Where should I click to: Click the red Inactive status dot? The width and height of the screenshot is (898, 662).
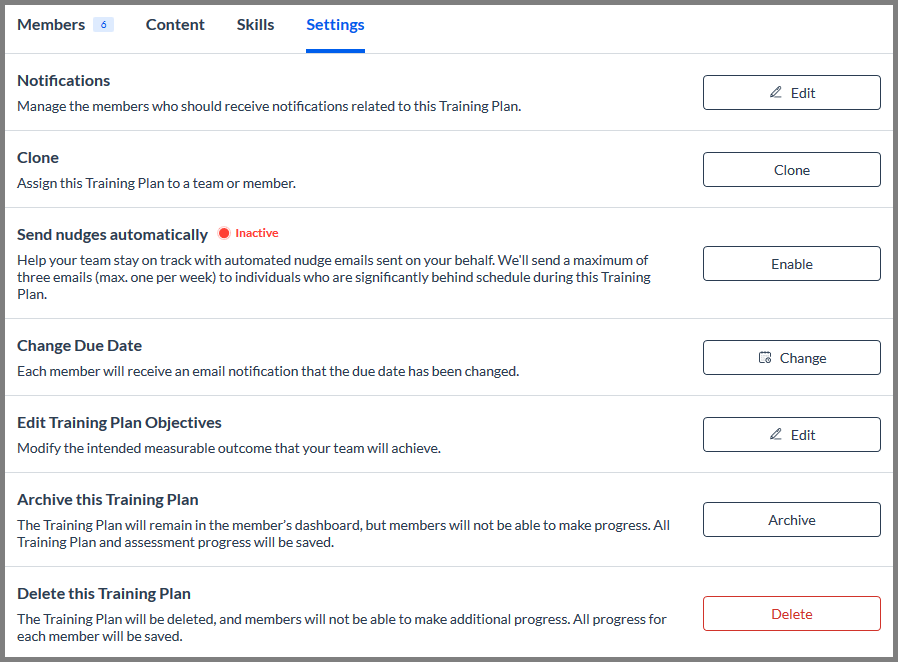pyautogui.click(x=224, y=233)
